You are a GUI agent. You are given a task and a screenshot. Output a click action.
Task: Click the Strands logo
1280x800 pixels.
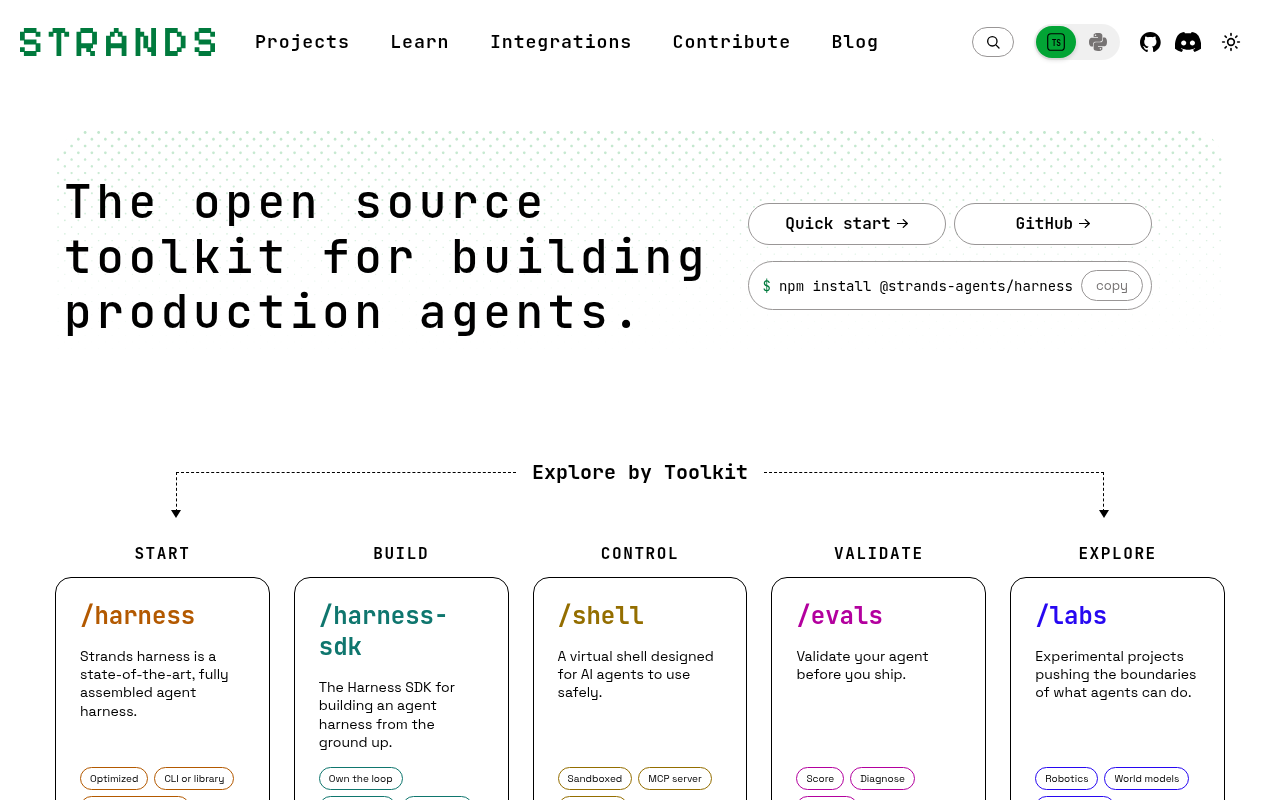[117, 42]
